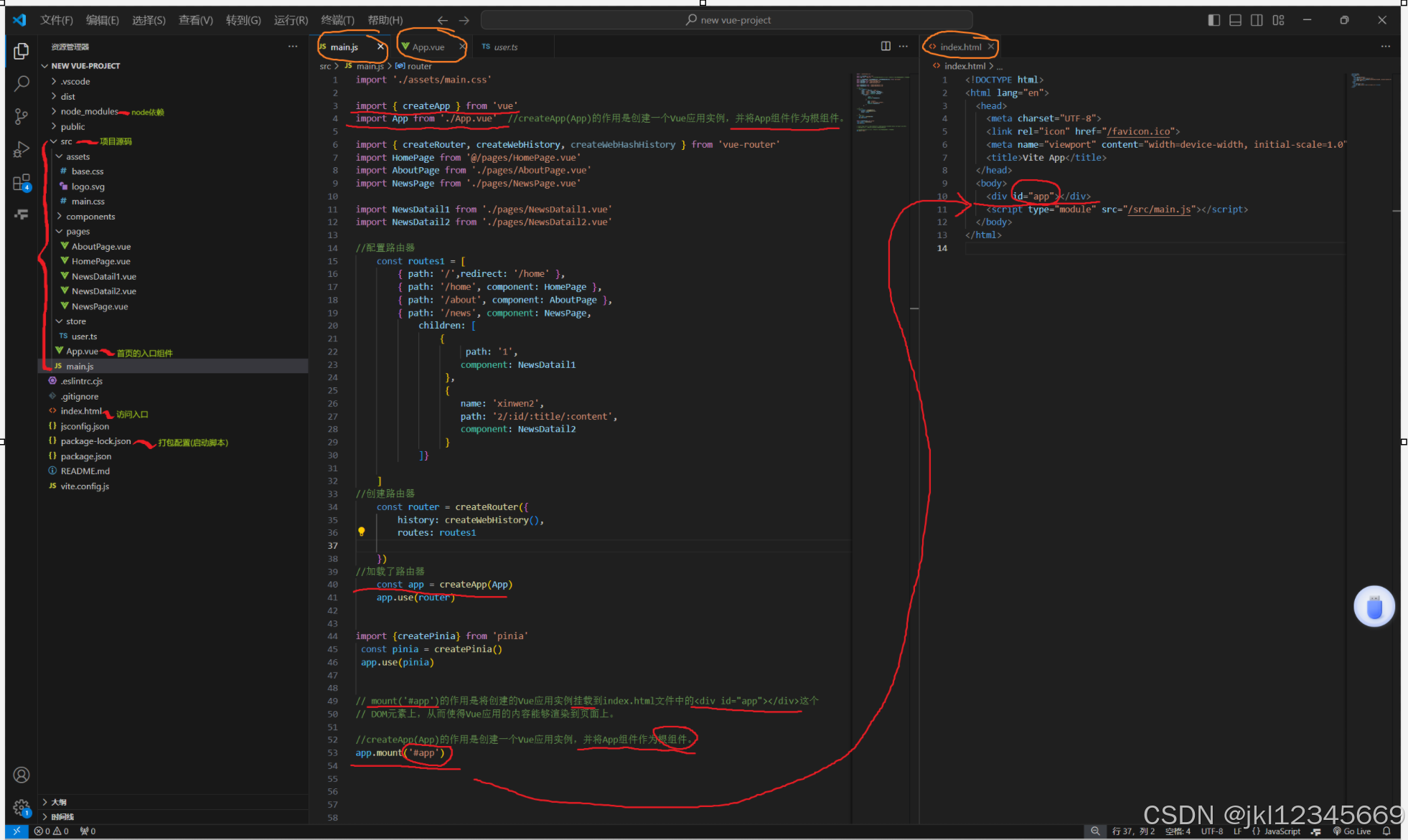Open the Manage gear settings icon
This screenshot has width=1408, height=840.
point(22,807)
